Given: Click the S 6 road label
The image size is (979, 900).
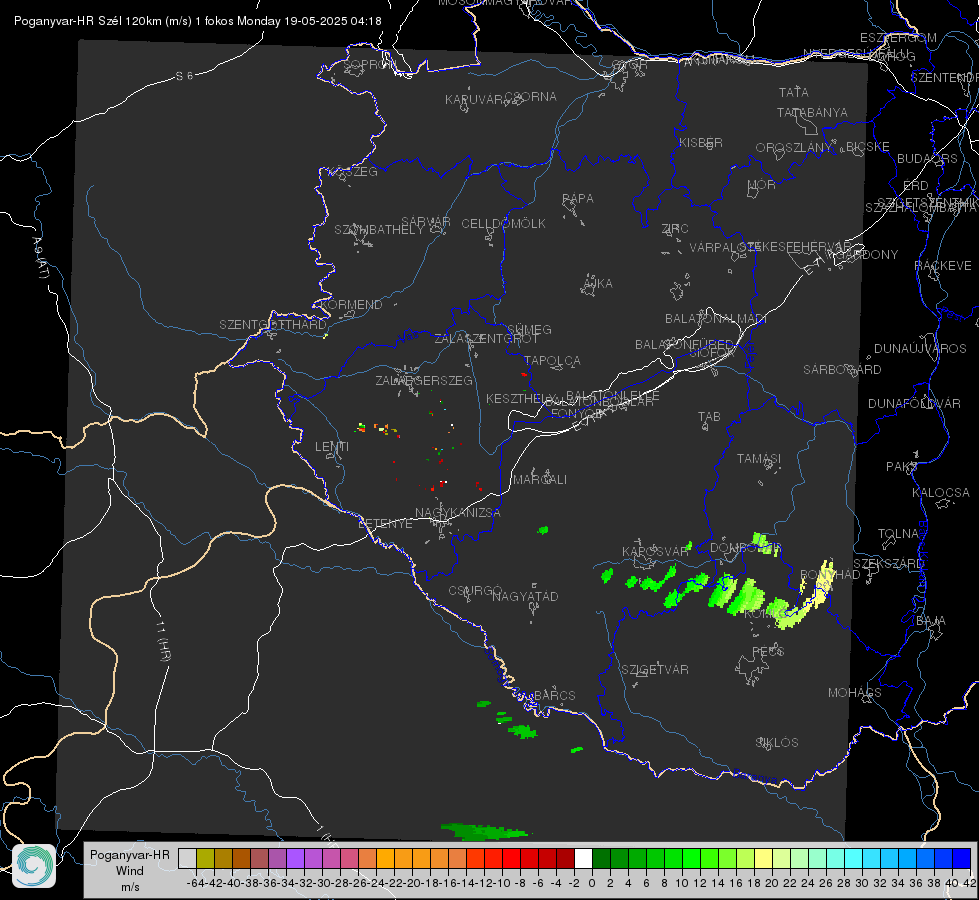Looking at the screenshot, I should (185, 76).
